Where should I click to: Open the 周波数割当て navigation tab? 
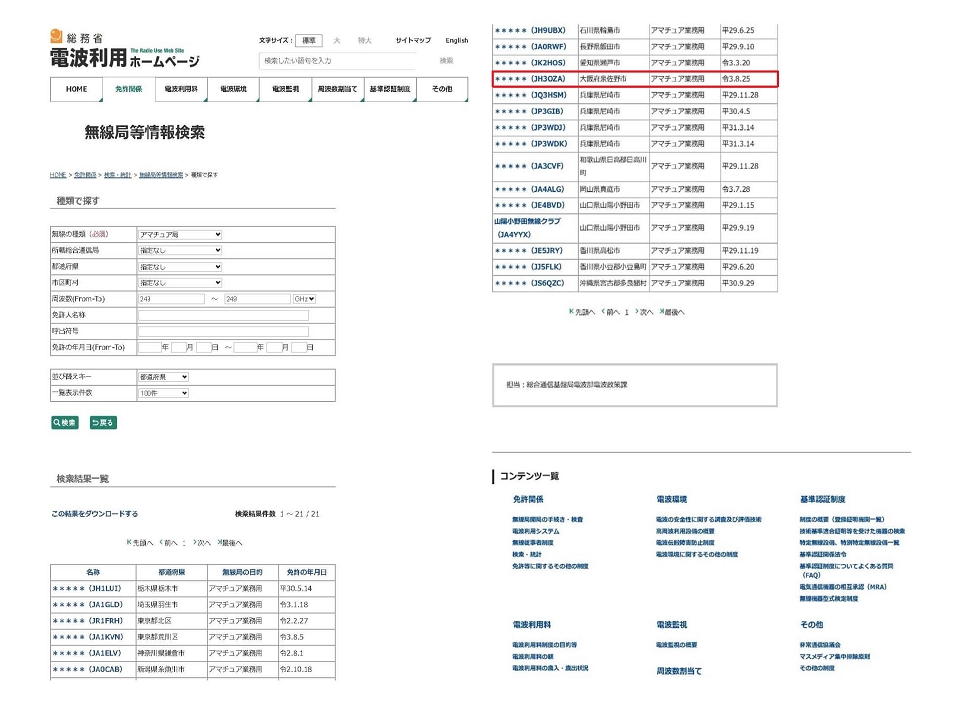point(338,89)
